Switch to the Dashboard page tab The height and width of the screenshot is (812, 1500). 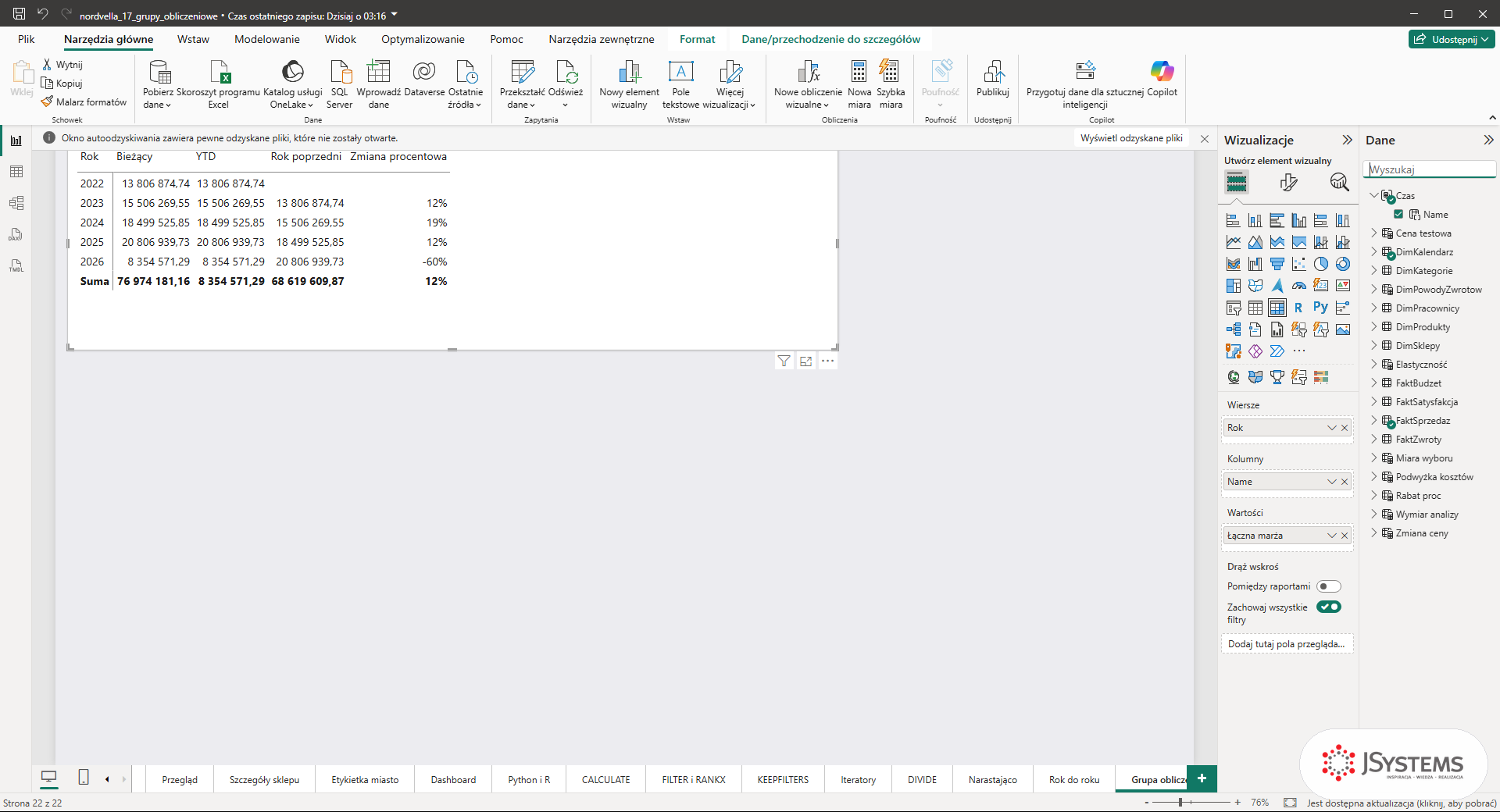(453, 779)
